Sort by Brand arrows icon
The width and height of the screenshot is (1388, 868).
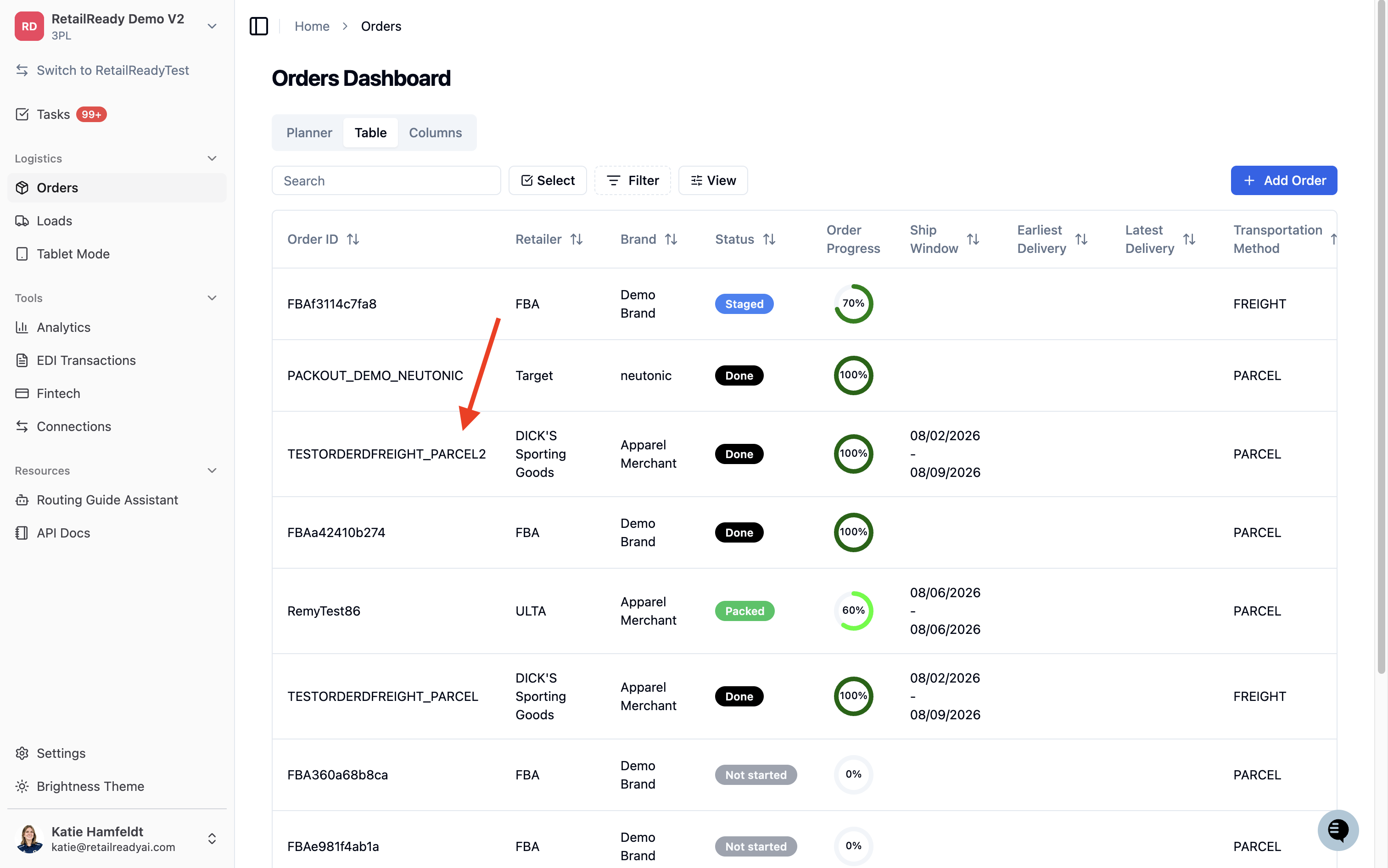(x=671, y=239)
